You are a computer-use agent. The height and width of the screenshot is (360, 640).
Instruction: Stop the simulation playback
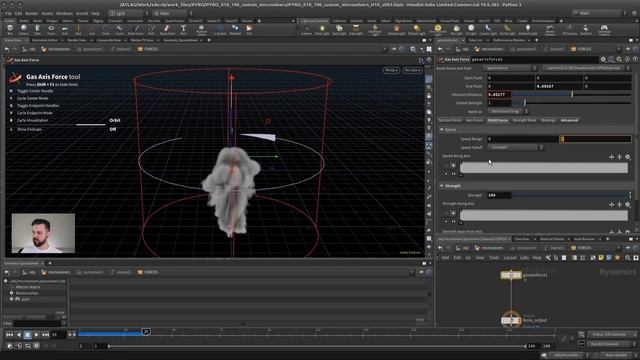27,335
